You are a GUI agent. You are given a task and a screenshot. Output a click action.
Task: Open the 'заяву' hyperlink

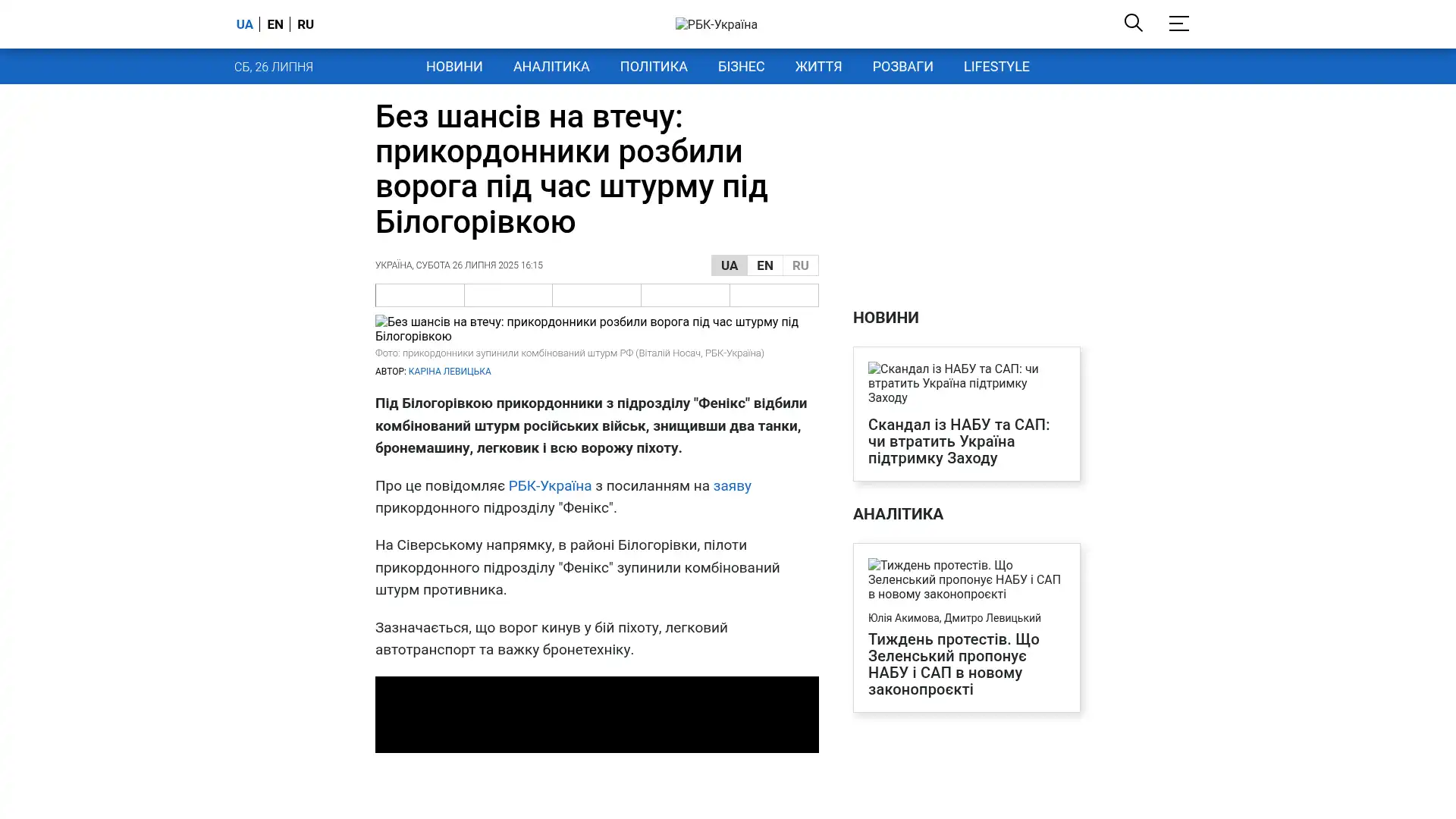[731, 486]
